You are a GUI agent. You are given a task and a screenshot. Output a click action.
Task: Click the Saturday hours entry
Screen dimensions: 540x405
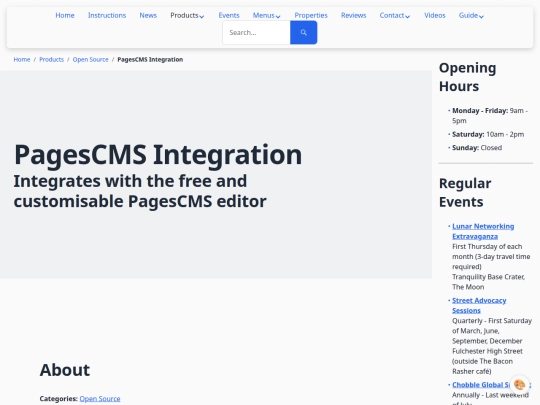click(488, 134)
